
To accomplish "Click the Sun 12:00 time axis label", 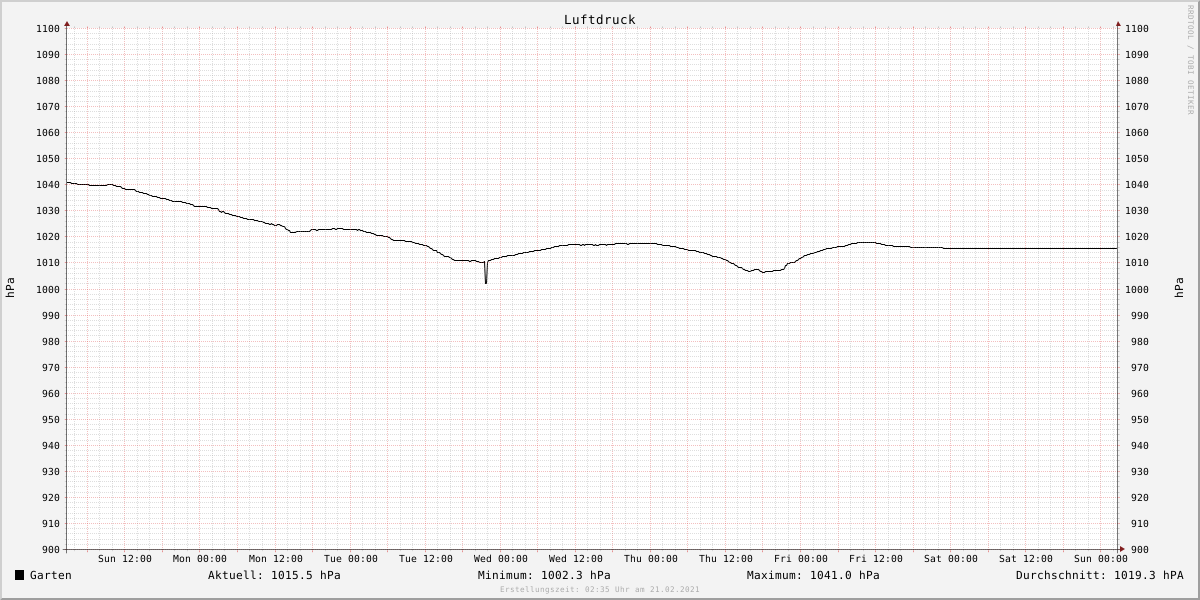I will coord(125,559).
